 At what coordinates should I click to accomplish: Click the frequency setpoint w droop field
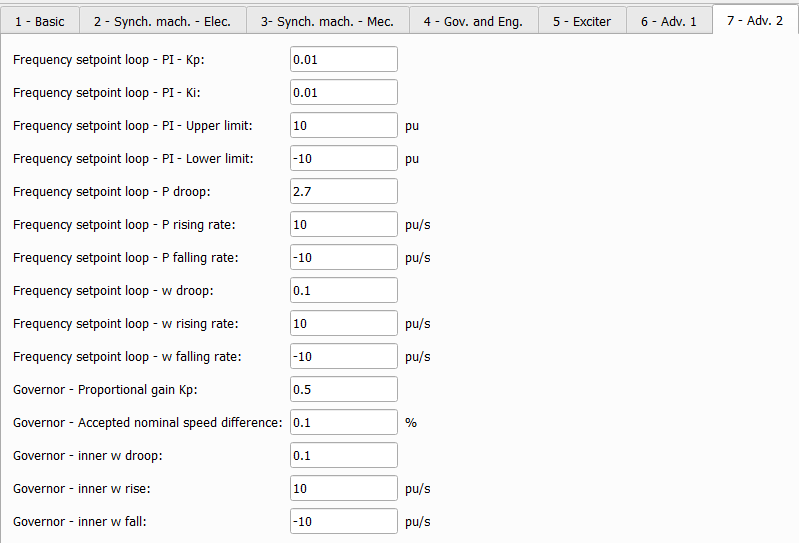coord(343,291)
